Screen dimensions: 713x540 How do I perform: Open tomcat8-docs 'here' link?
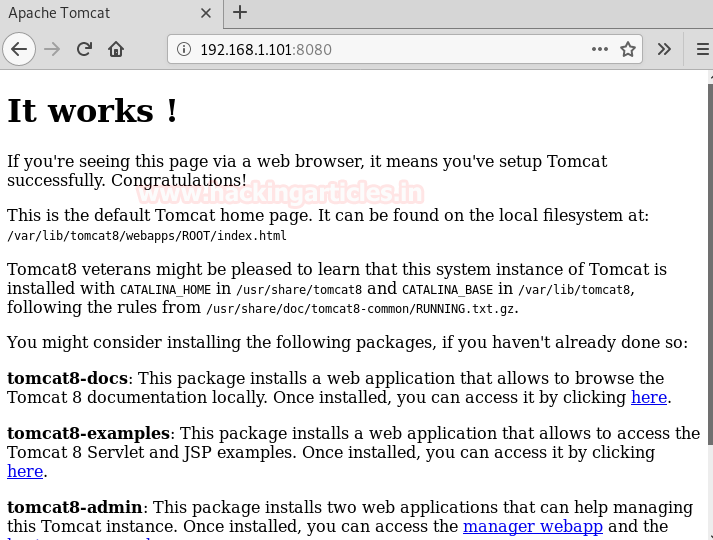[x=649, y=397]
